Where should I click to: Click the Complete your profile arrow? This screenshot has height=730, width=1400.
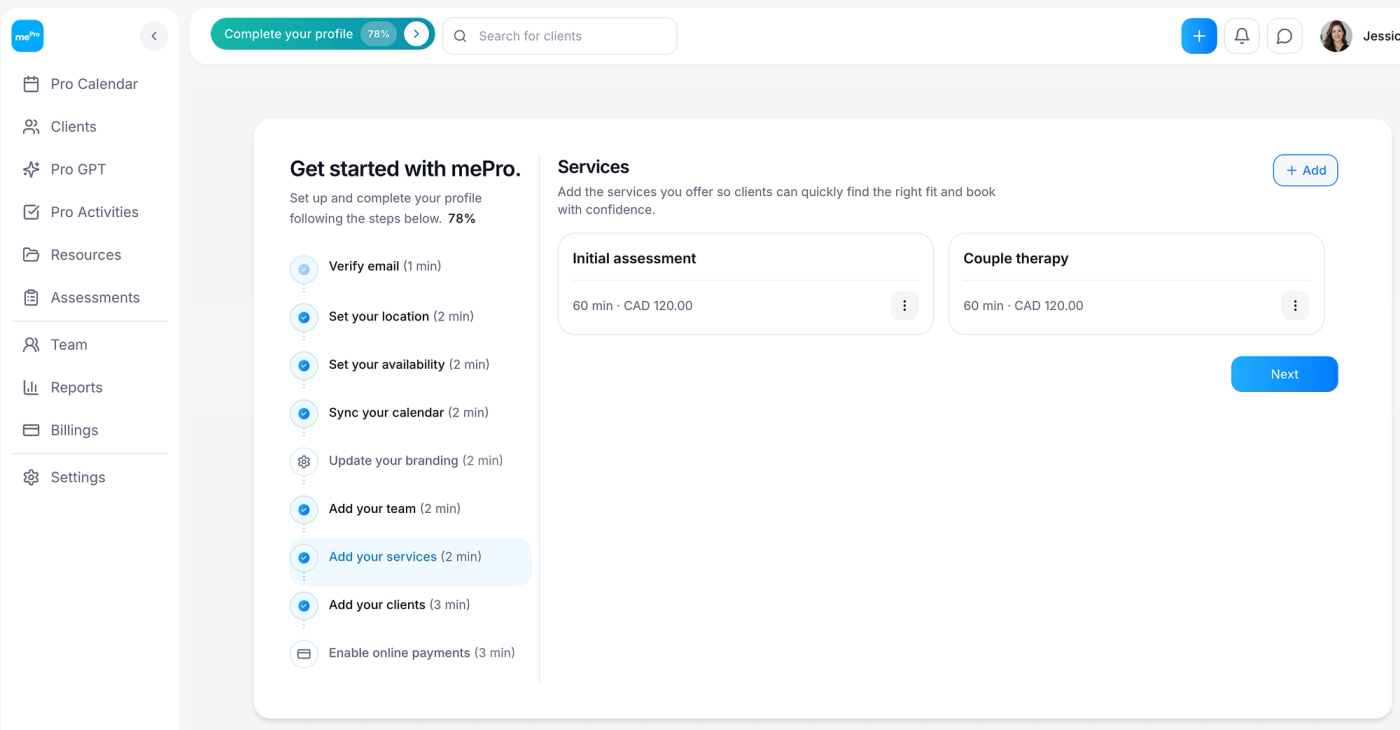[417, 34]
